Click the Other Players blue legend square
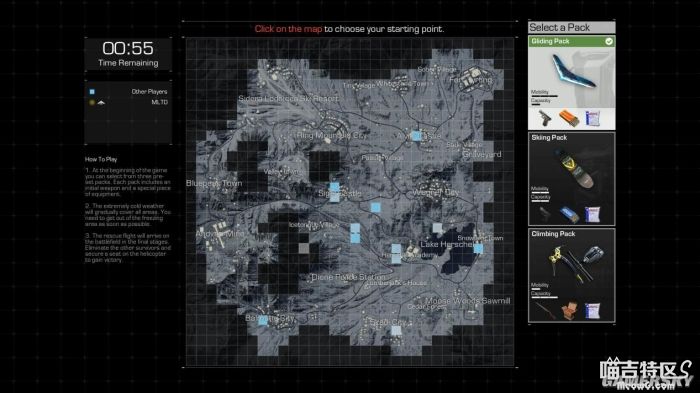This screenshot has height=393, width=700. click(92, 92)
